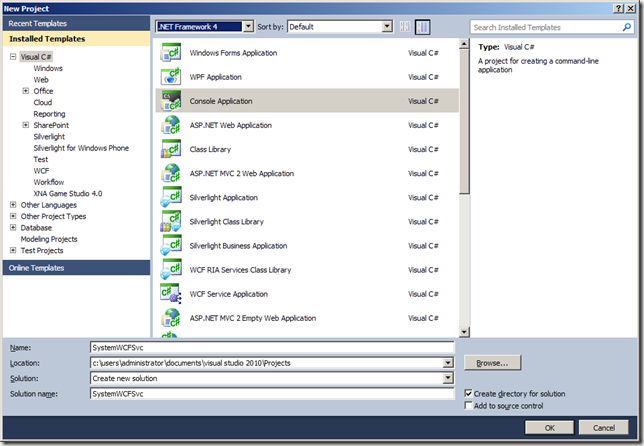Click the Browse... button

492,363
